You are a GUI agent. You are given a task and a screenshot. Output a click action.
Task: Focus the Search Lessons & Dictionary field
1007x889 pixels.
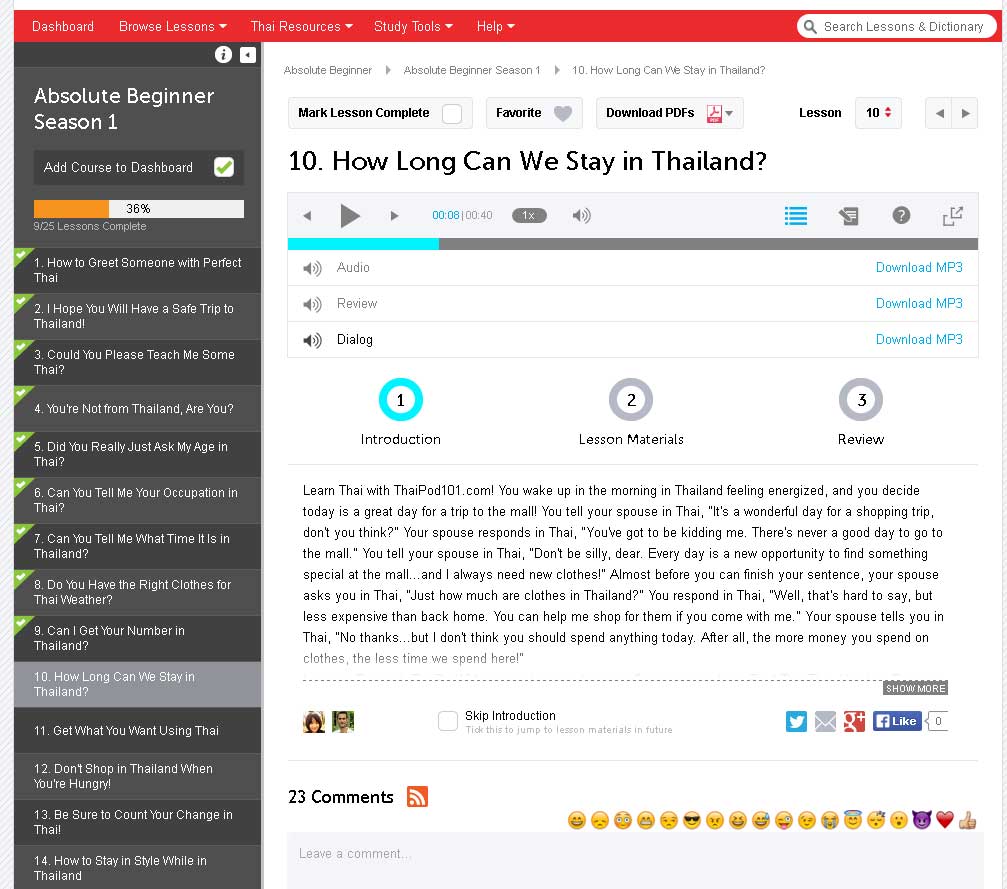pos(897,26)
